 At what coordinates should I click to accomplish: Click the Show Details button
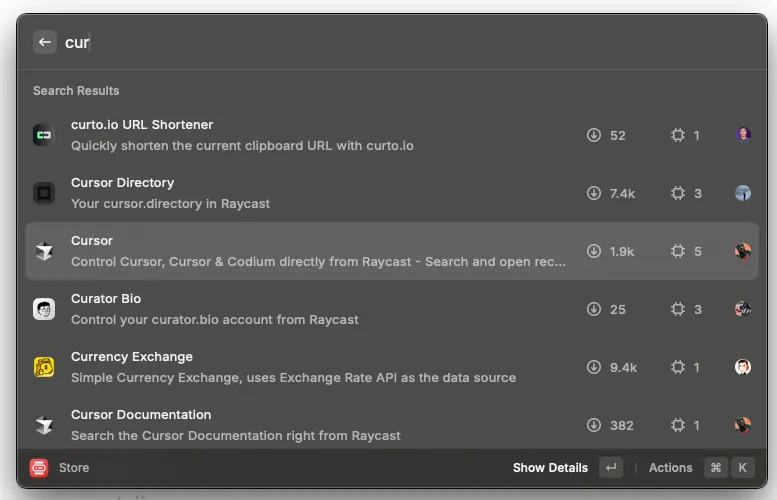coord(550,467)
